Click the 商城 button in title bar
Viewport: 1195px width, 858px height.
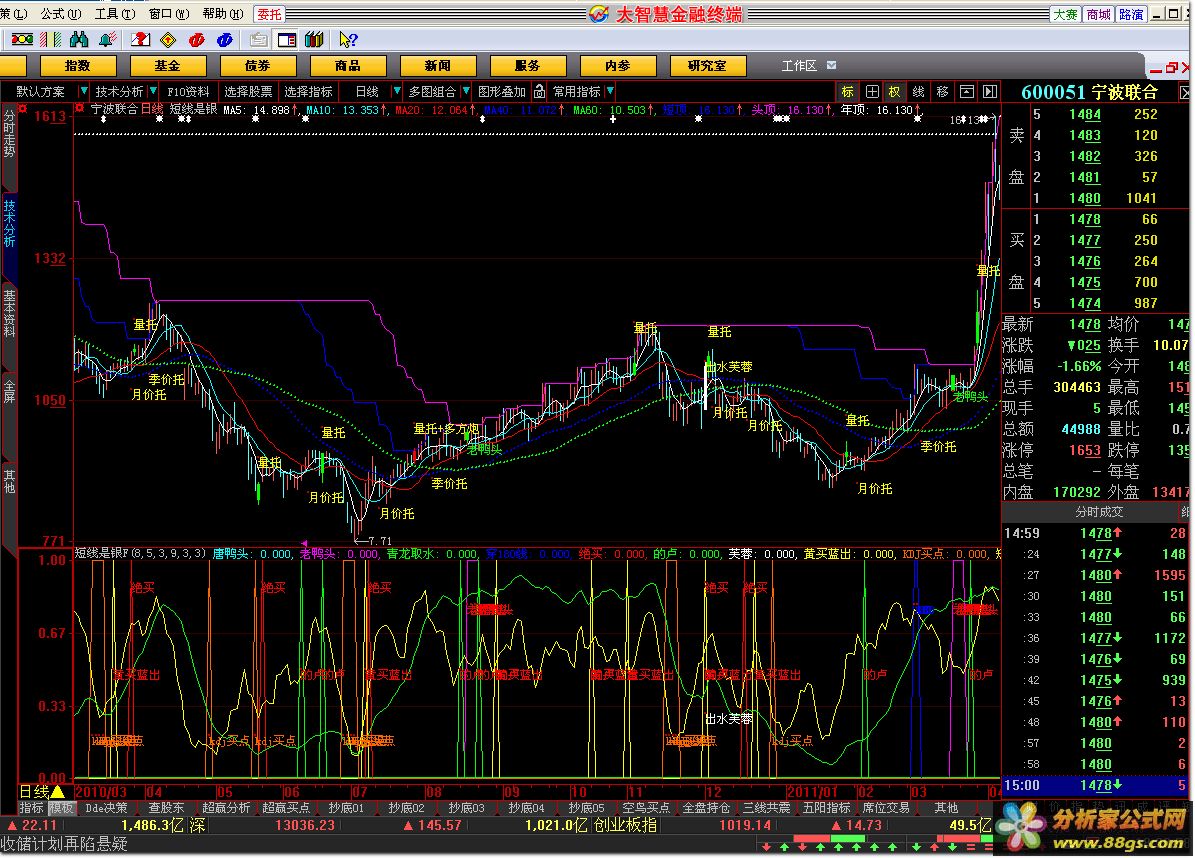(1098, 14)
